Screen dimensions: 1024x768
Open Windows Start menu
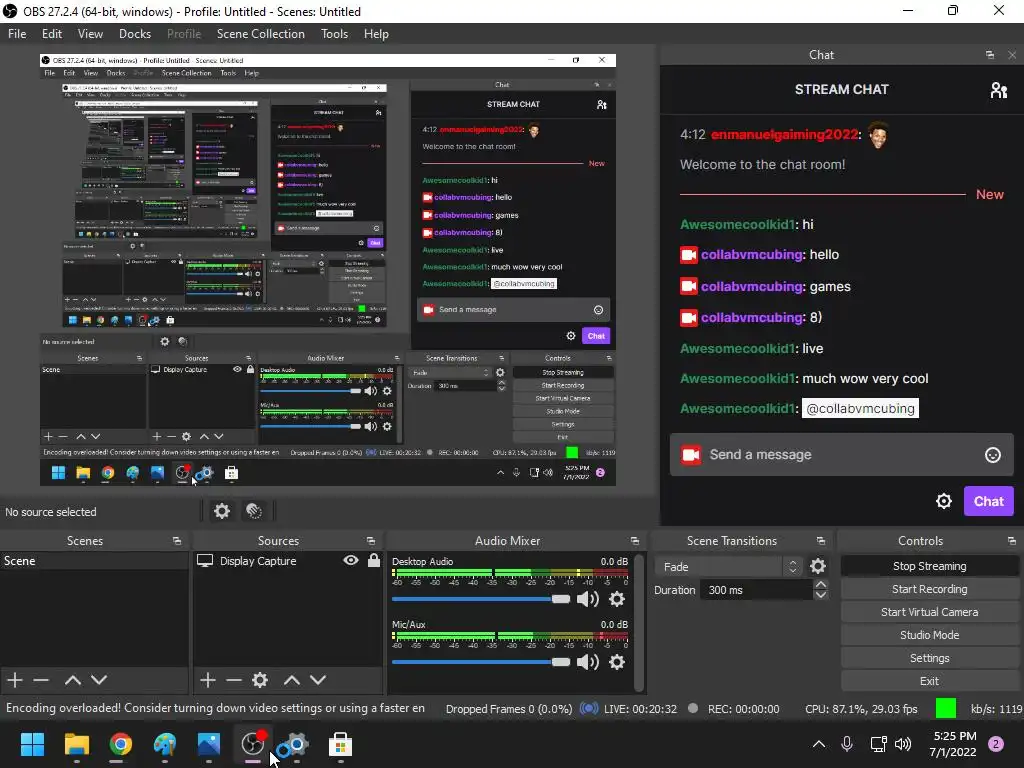coord(32,744)
